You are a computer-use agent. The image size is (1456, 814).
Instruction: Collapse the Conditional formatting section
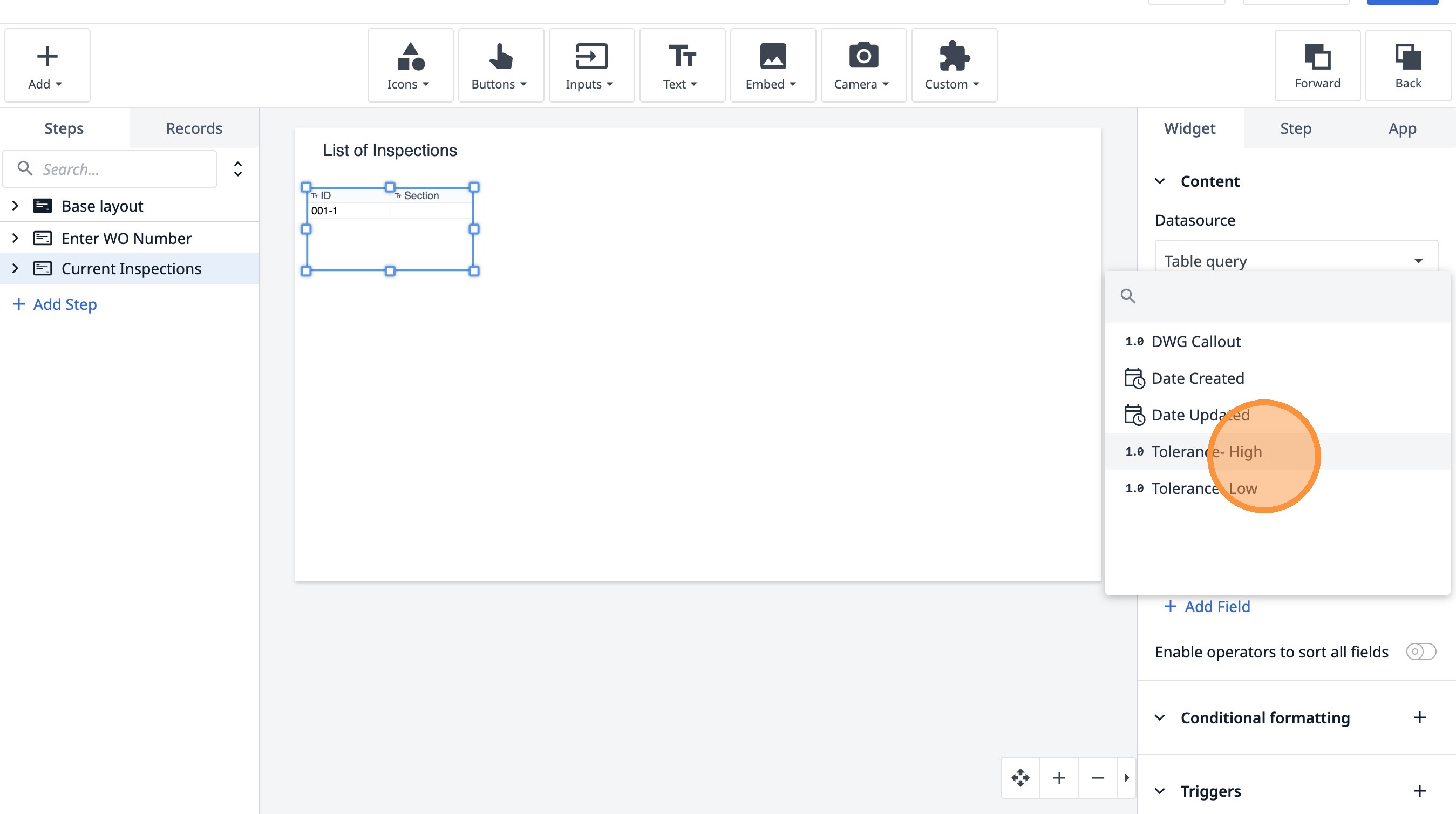[x=1160, y=718]
